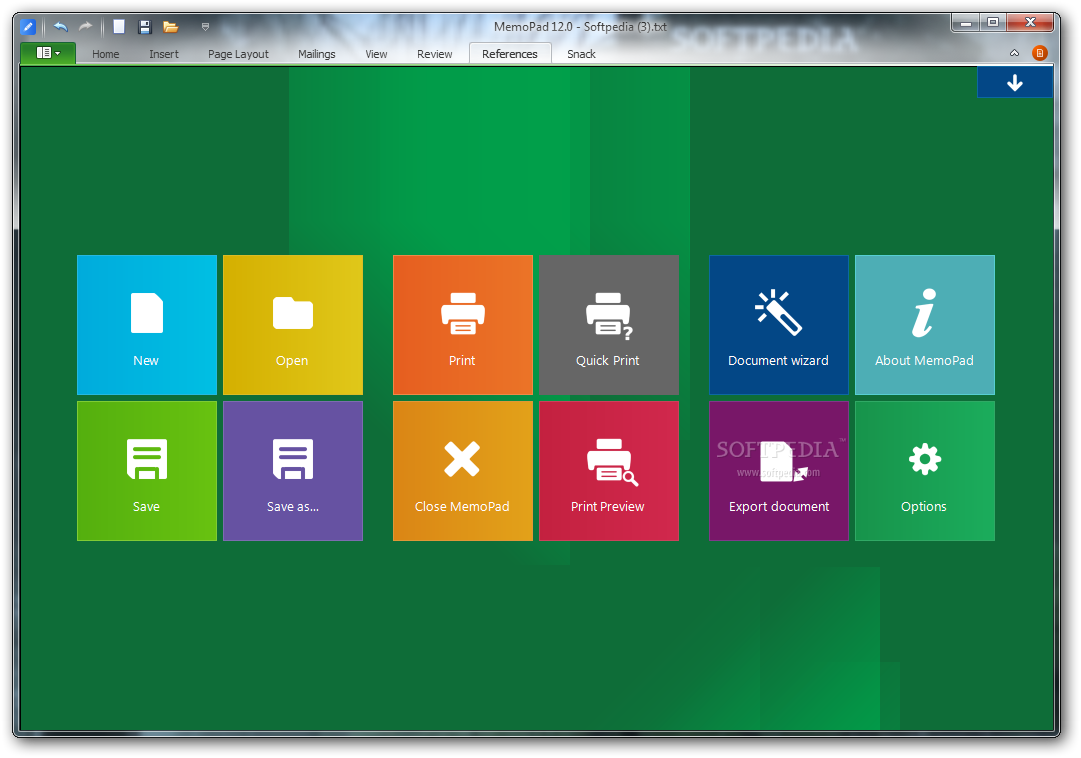This screenshot has width=1081, height=758.
Task: Open the Options gear tile
Action: (925, 471)
